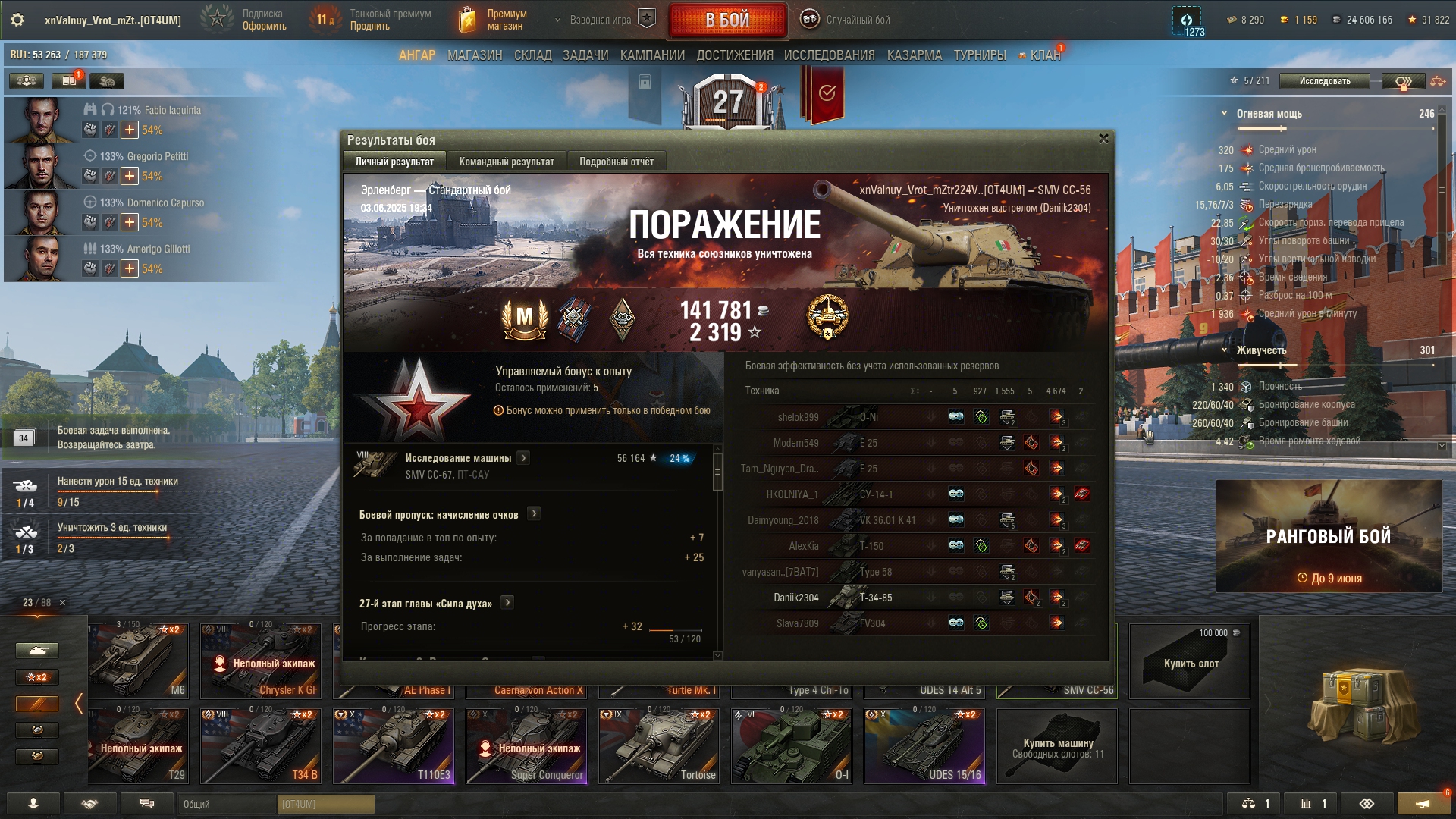Start battle with В БОЙ button
The image size is (1456, 819).
(727, 20)
